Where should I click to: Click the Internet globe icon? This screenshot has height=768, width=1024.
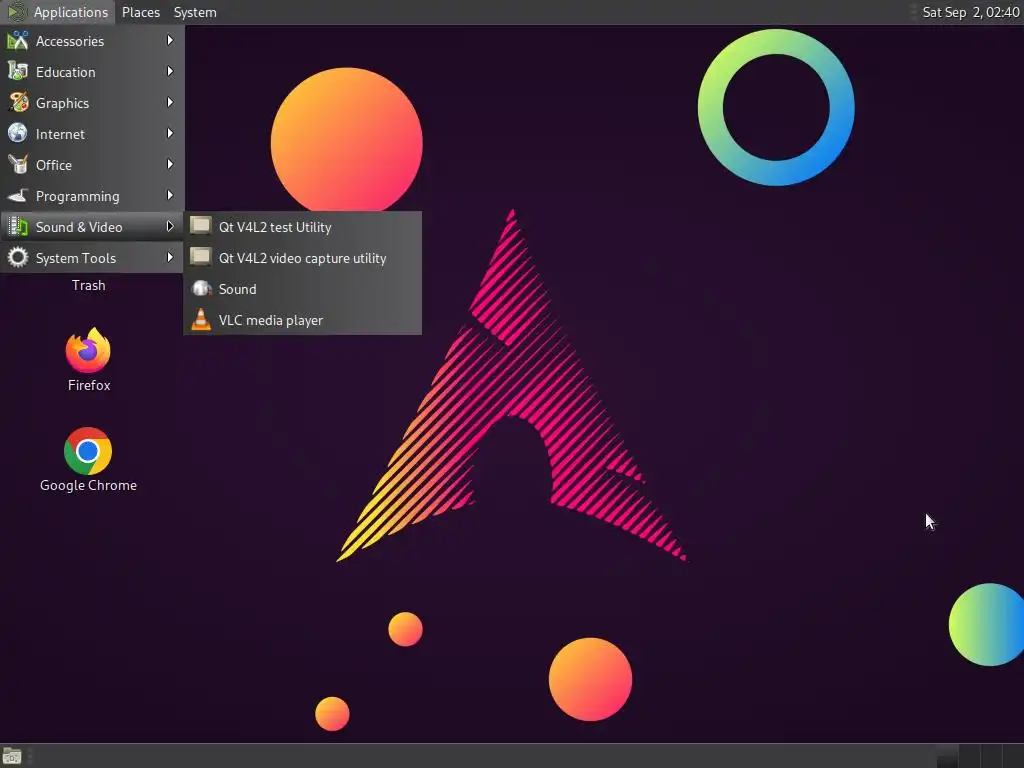pyautogui.click(x=18, y=133)
